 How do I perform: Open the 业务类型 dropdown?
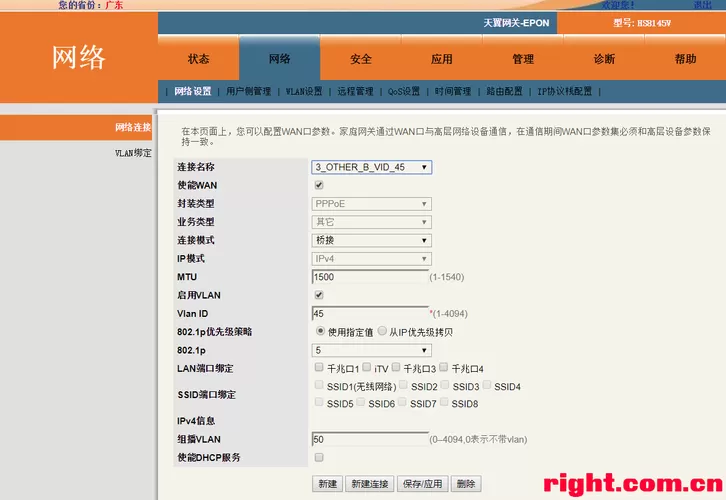(x=371, y=222)
